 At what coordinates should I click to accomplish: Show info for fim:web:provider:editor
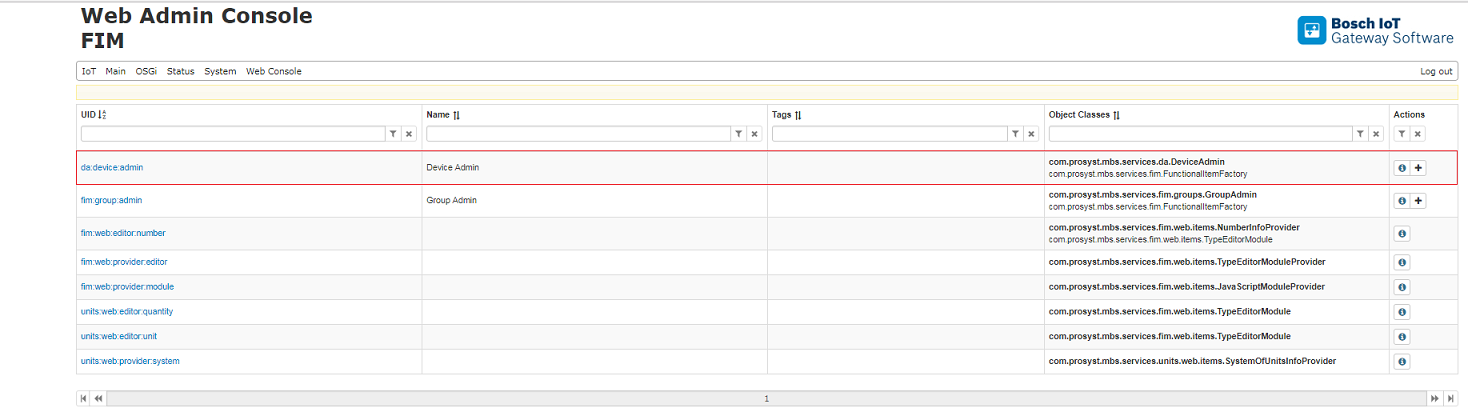(1402, 262)
